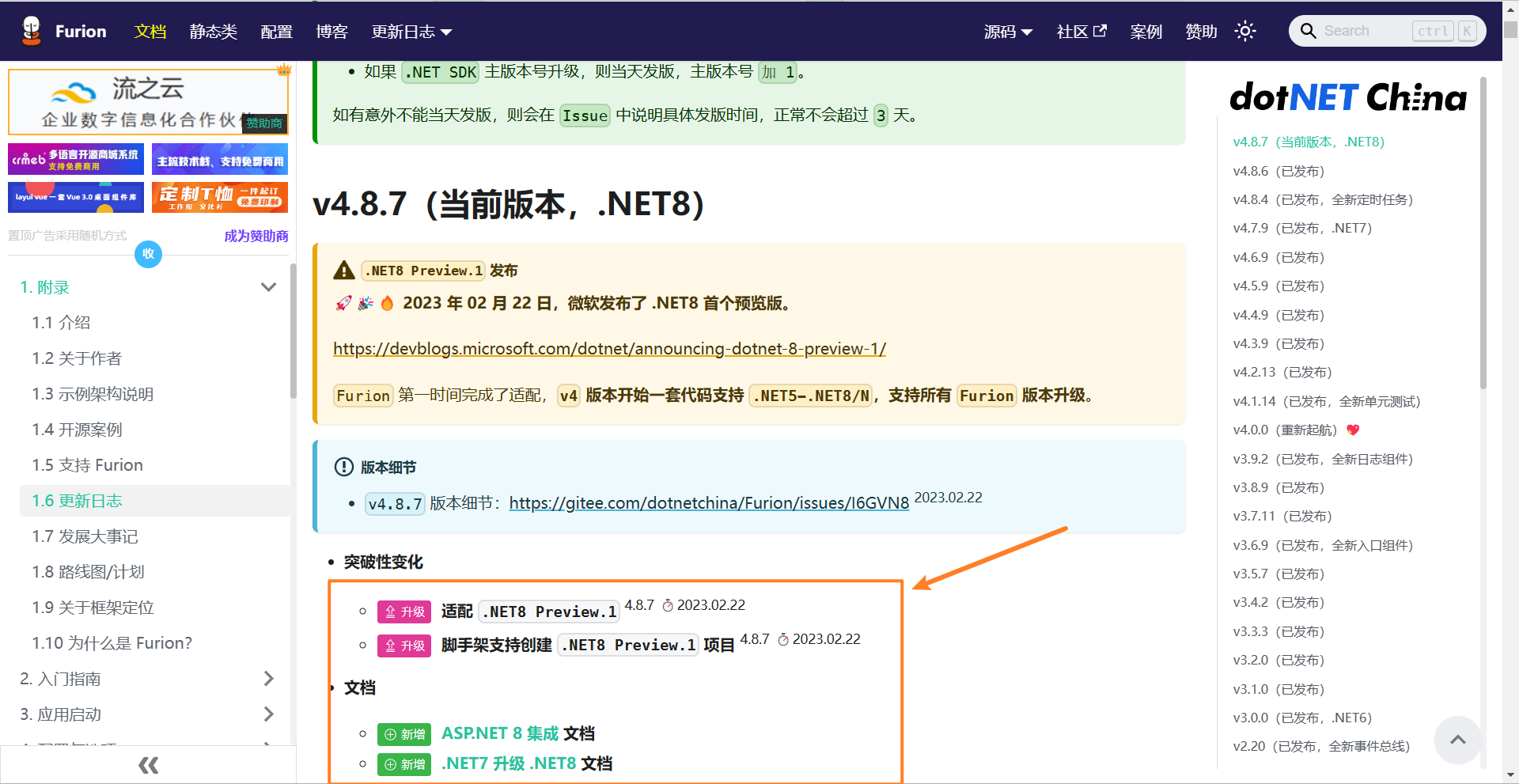This screenshot has width=1519, height=784.
Task: Open the 社区 external link
Action: tap(1081, 31)
